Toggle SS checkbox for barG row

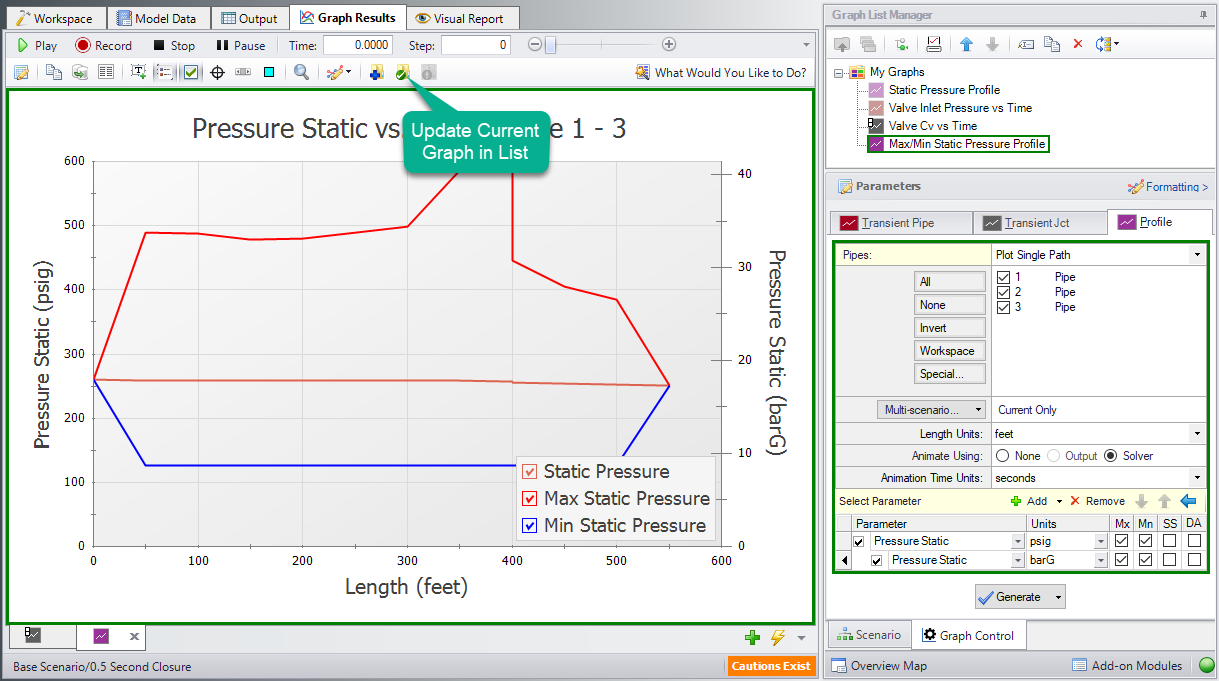click(1169, 560)
